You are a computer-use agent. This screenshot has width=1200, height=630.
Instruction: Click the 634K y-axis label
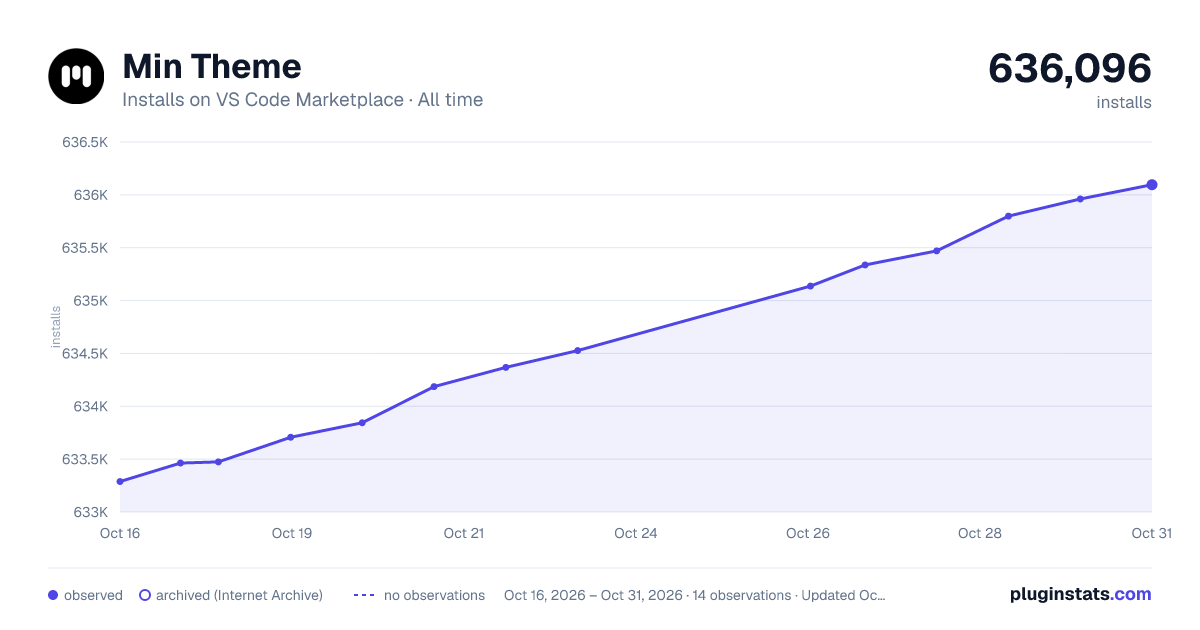[90, 407]
